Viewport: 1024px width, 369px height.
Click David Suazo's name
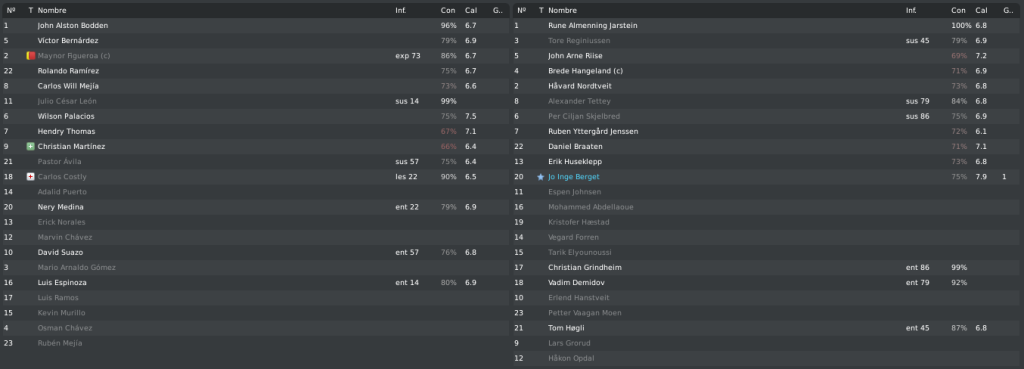60,253
